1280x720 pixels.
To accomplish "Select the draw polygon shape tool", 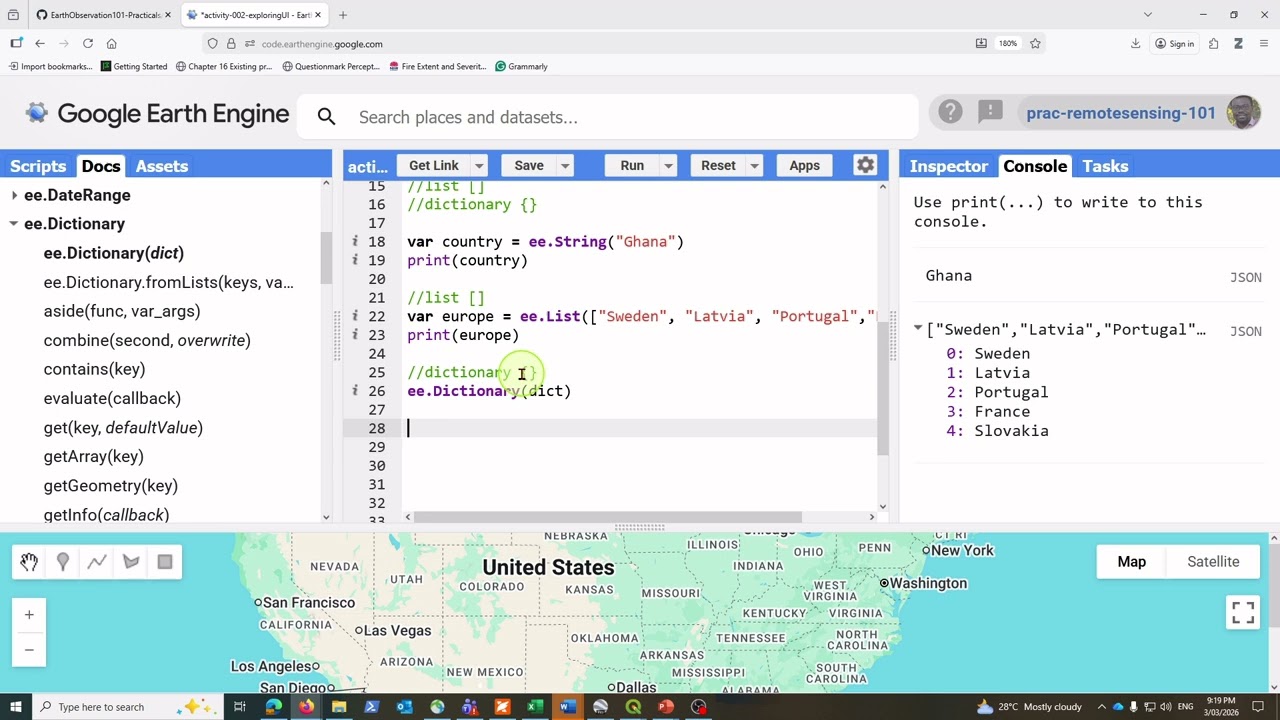I will tap(131, 562).
